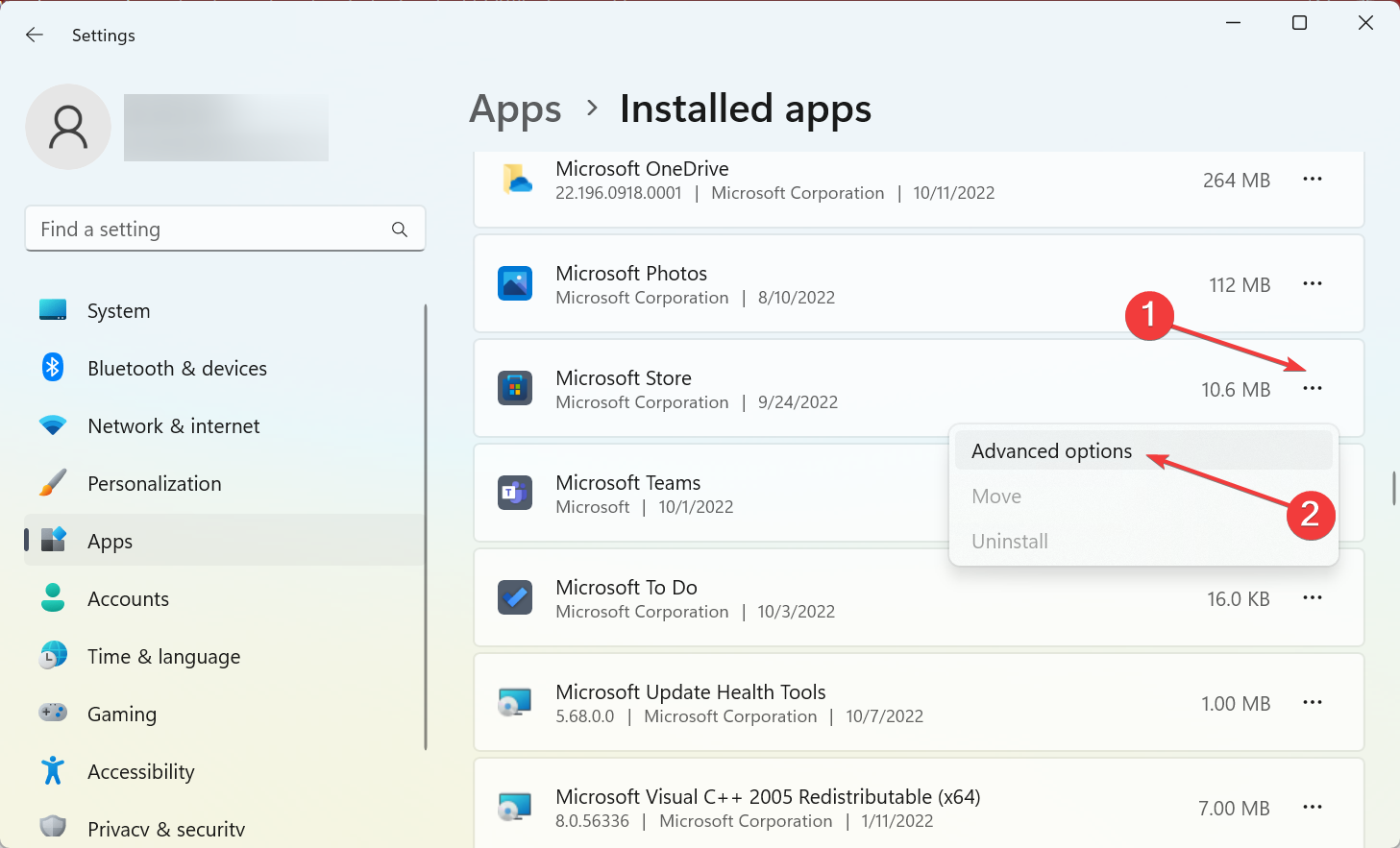Click the Personalization paintbrush icon
The width and height of the screenshot is (1400, 848).
(53, 482)
